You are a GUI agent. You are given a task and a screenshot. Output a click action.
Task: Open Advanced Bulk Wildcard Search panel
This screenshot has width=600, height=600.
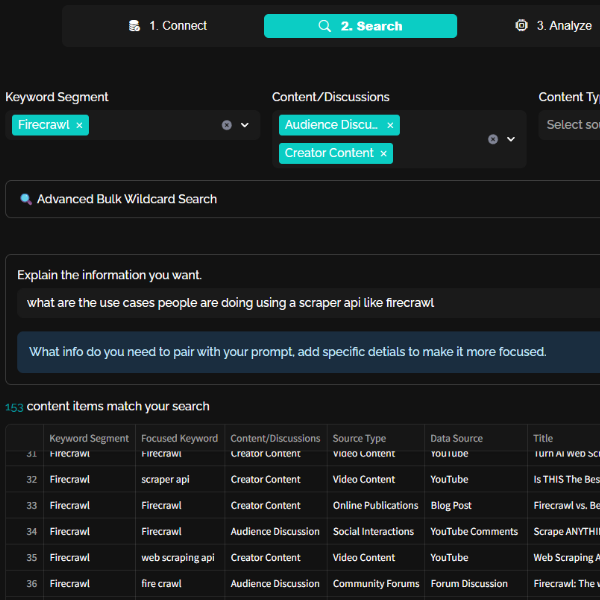point(127,199)
